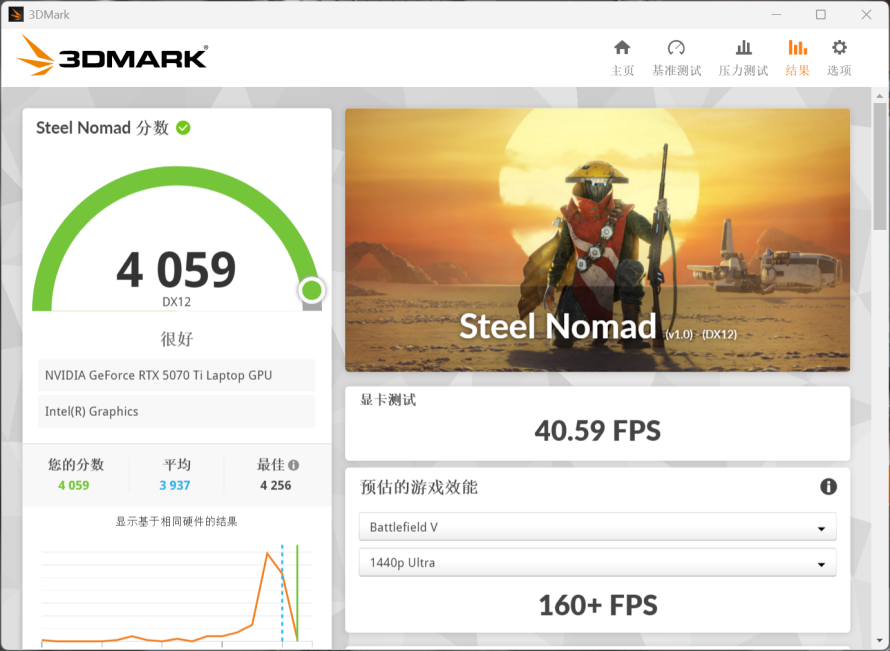Open the Battlefield V game dropdown

tap(597, 527)
